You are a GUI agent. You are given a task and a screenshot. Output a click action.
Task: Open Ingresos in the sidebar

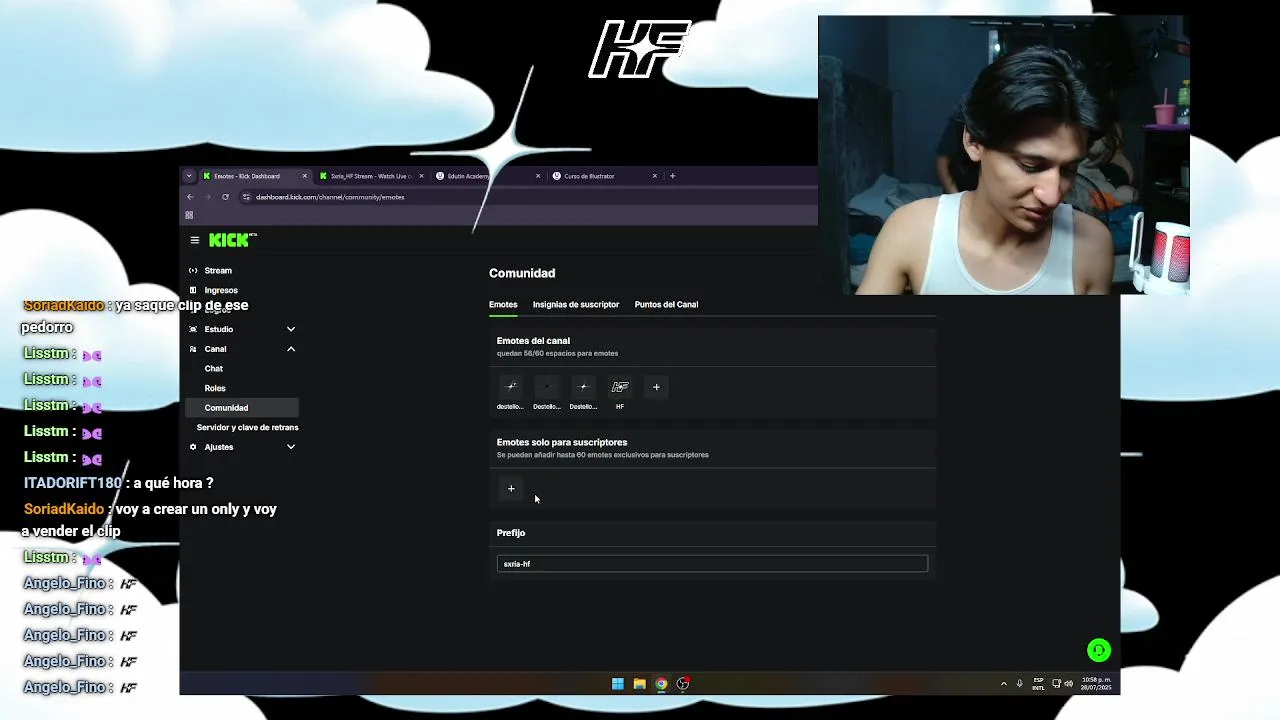[221, 291]
